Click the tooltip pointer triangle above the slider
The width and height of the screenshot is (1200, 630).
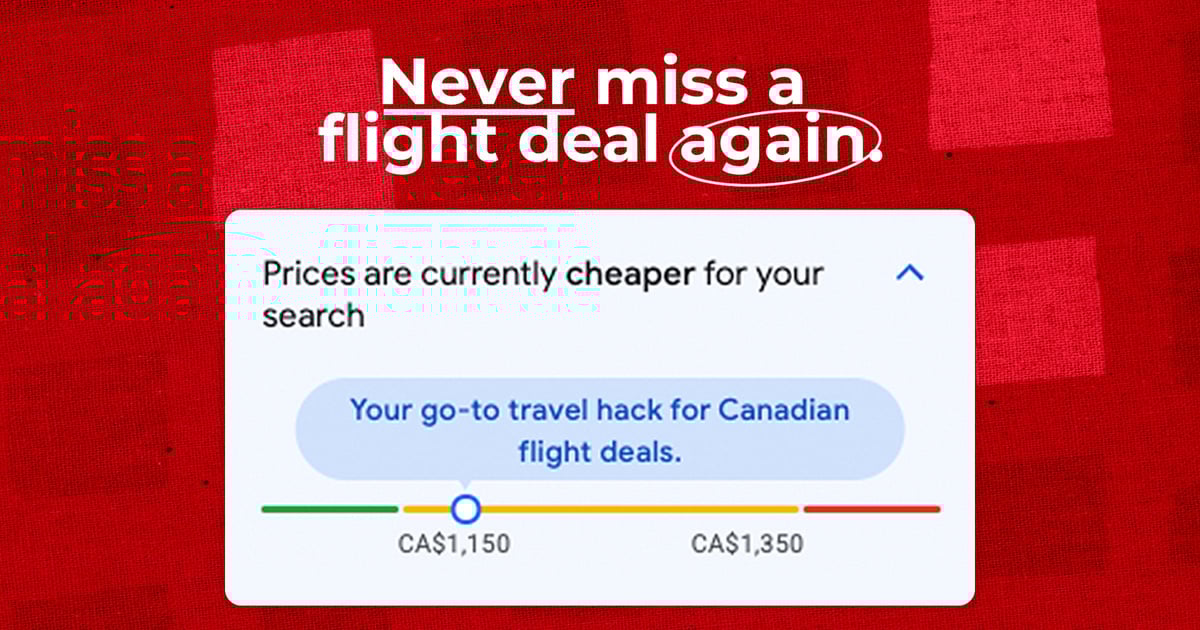(465, 485)
